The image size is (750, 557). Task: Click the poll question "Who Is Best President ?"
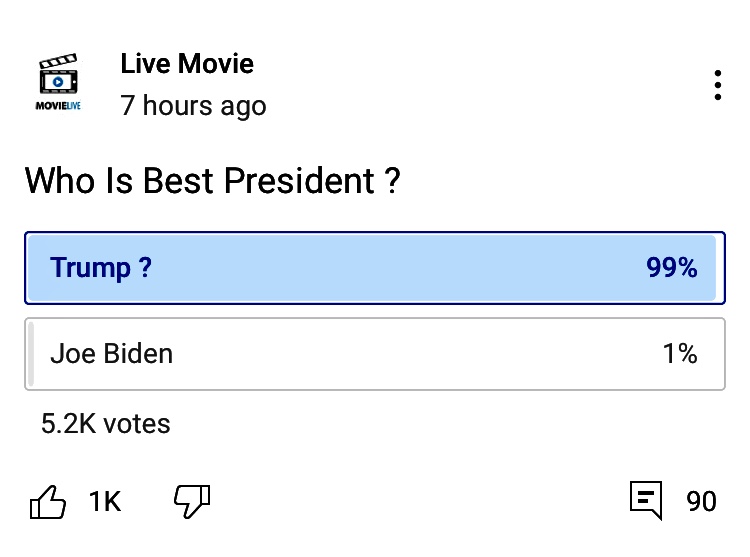coord(212,182)
